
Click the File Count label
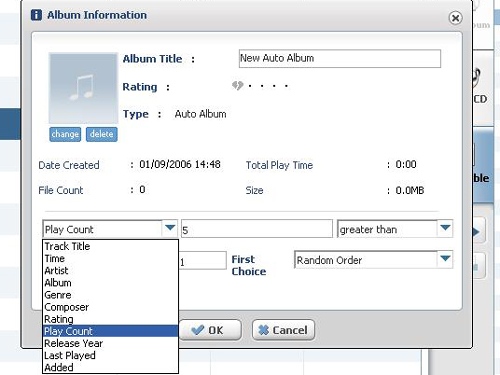[x=61, y=190]
